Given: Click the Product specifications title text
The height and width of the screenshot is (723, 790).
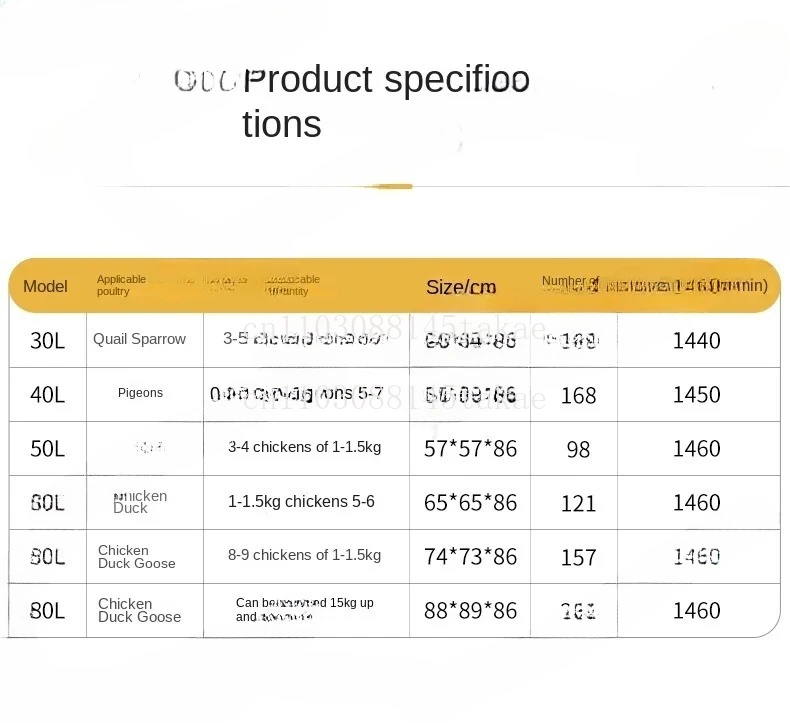Looking at the screenshot, I should coord(385,101).
